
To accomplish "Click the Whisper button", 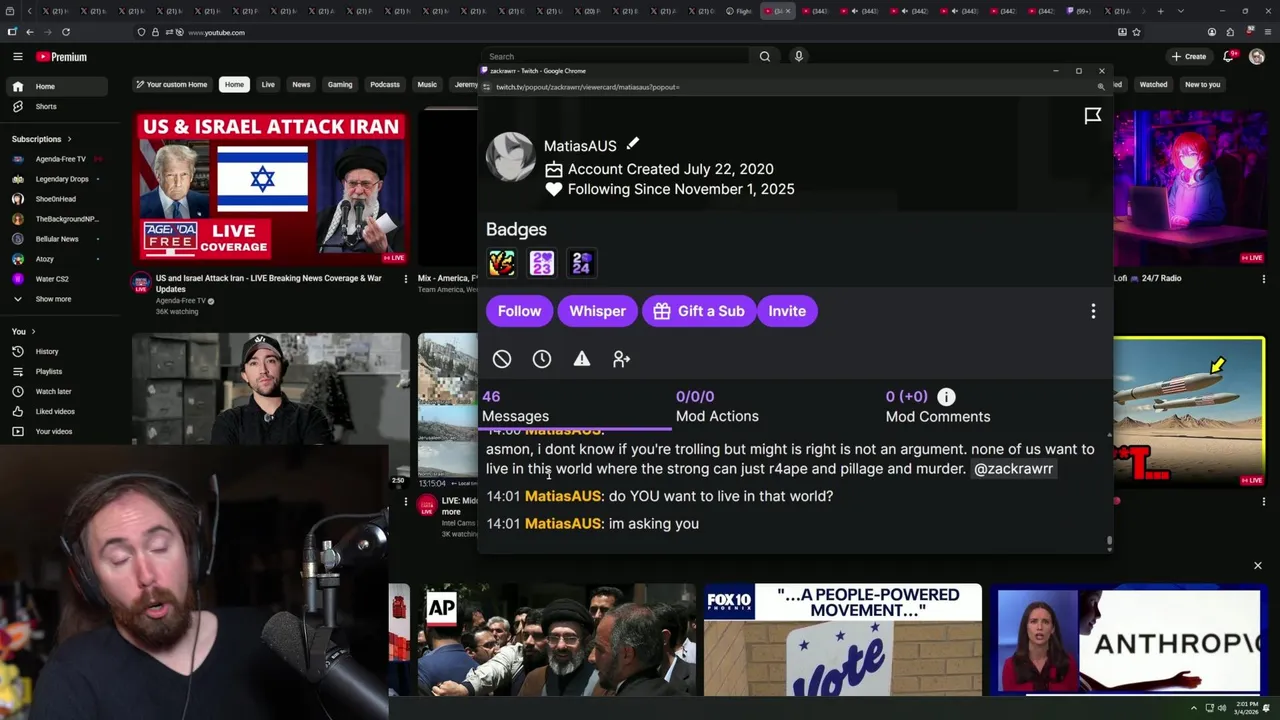I will click(x=597, y=311).
